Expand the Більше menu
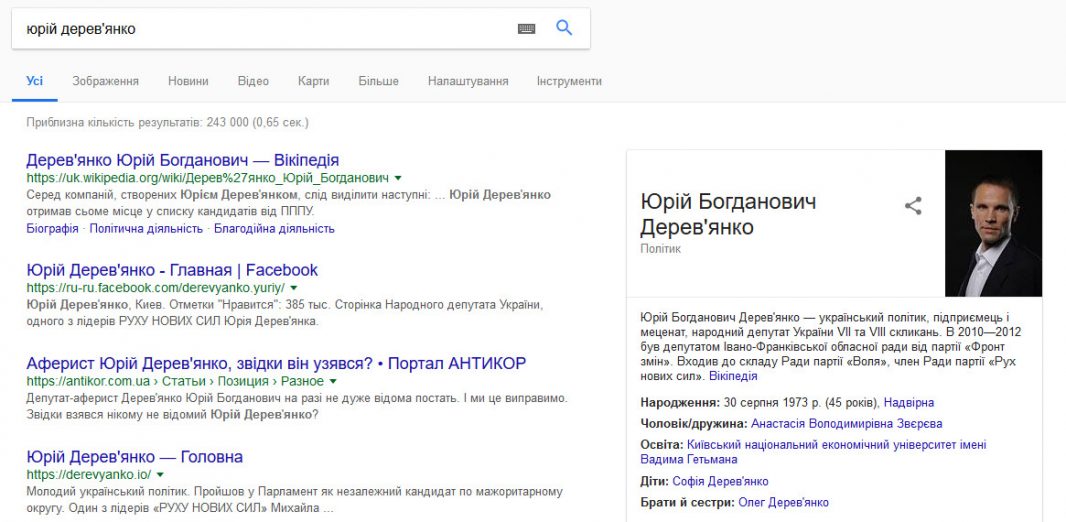This screenshot has width=1066, height=522. point(379,81)
